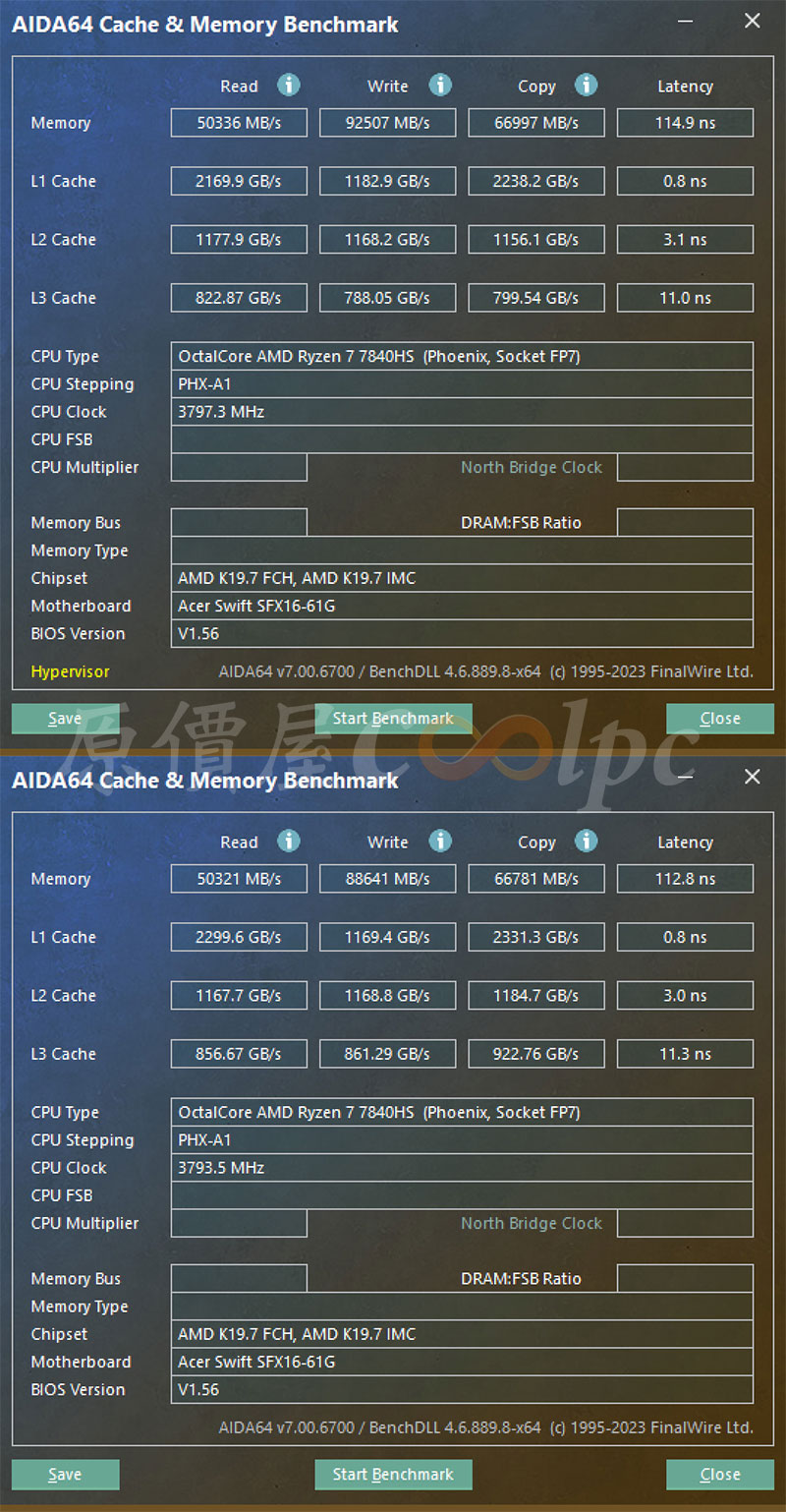
Task: Save results in the lower benchmark window
Action: 66,1475
